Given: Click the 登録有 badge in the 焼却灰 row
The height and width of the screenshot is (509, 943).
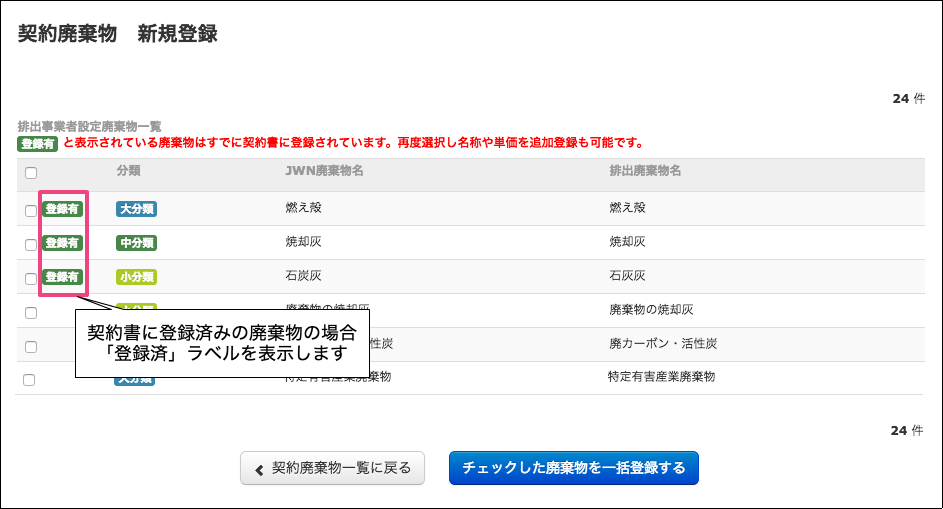Looking at the screenshot, I should [x=62, y=243].
